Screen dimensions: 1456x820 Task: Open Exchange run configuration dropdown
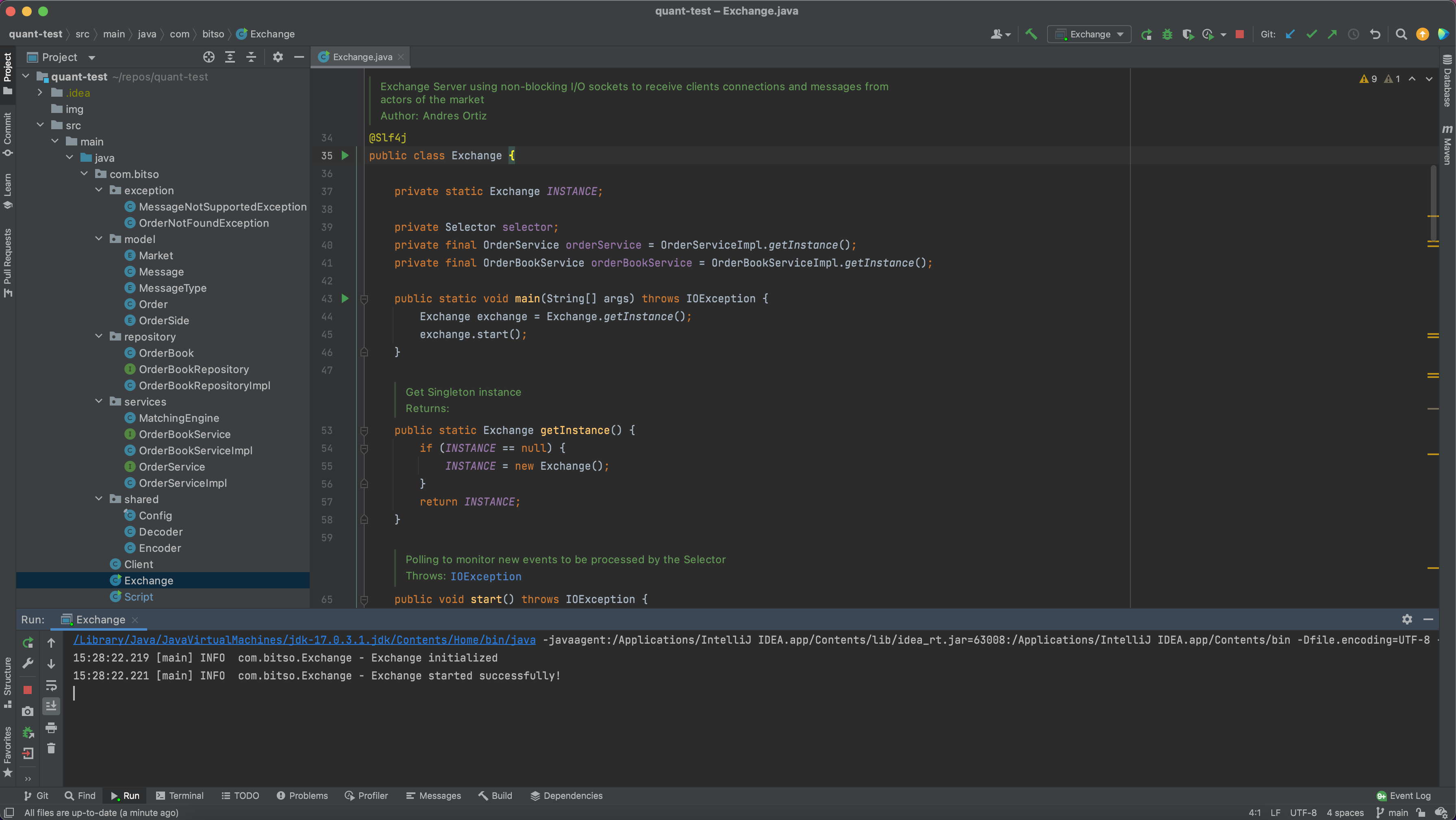[1089, 34]
